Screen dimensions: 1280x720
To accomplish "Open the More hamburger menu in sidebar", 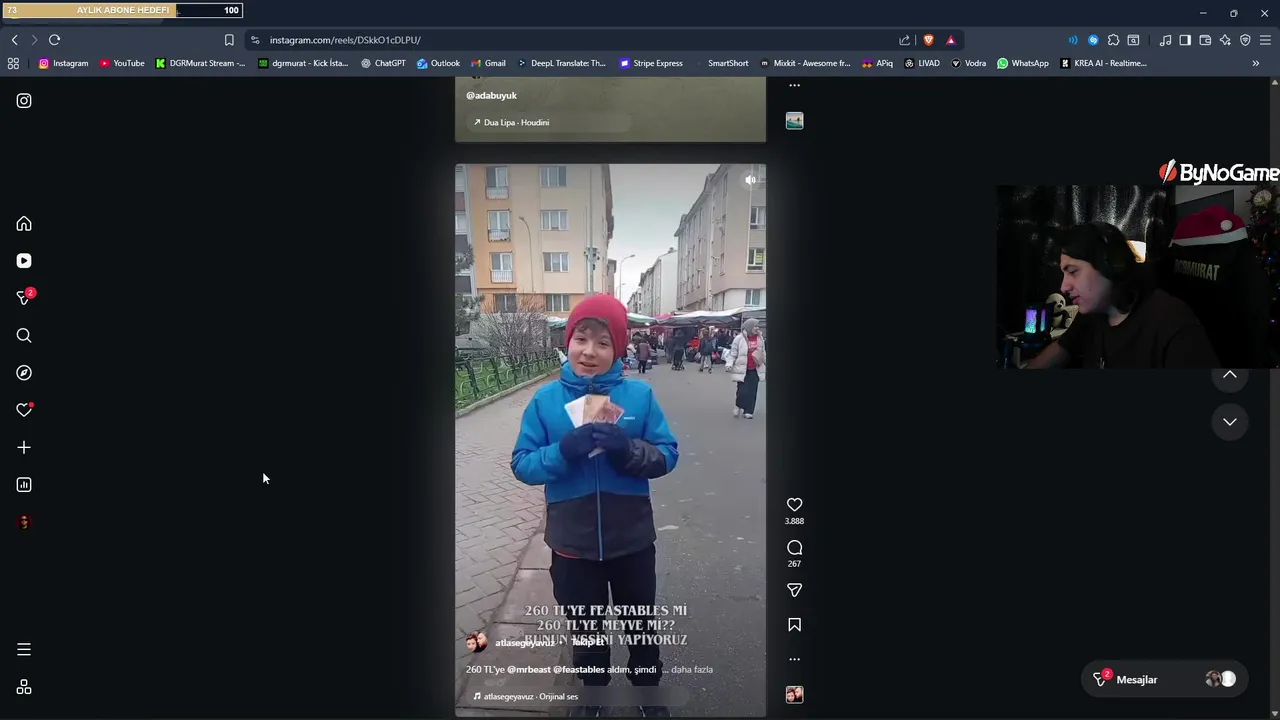I will [x=24, y=650].
